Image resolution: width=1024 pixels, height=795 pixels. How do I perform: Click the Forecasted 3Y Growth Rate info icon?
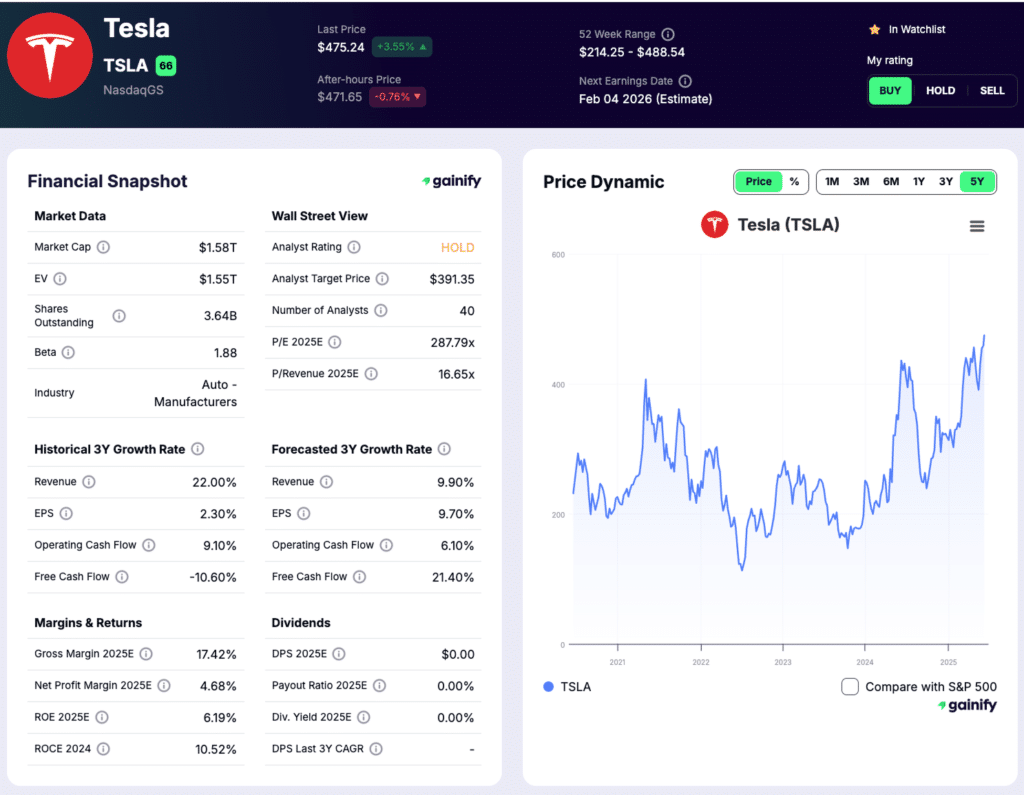[443, 449]
